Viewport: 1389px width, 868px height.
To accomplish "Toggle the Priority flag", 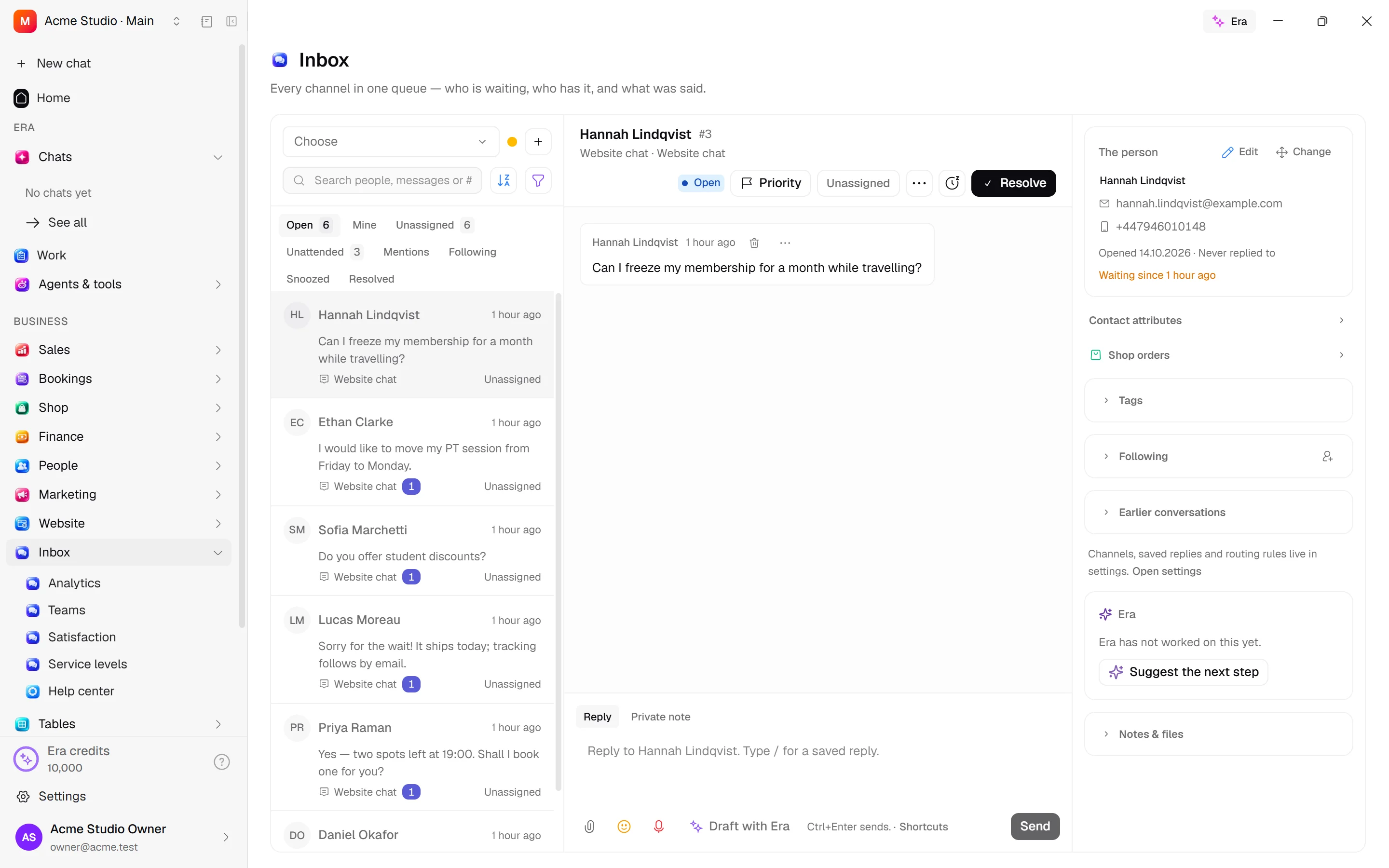I will (770, 183).
